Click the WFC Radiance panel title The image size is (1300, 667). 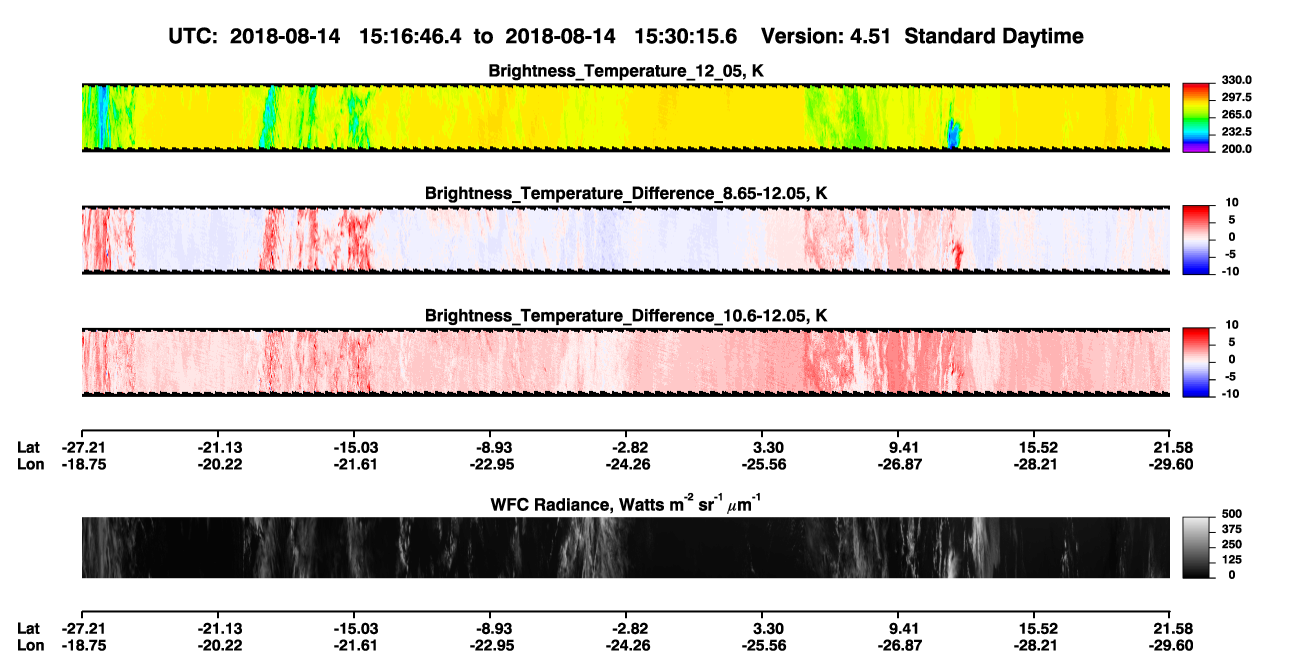click(626, 504)
